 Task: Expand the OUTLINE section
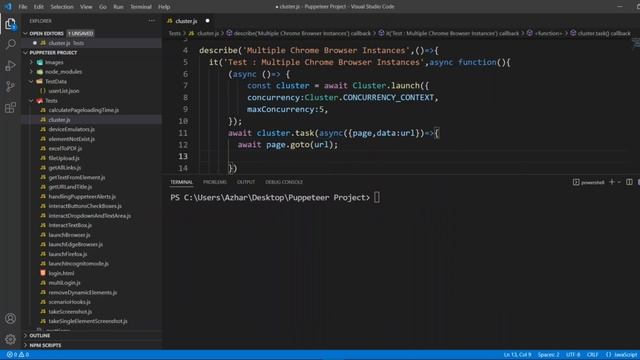pyautogui.click(x=40, y=336)
